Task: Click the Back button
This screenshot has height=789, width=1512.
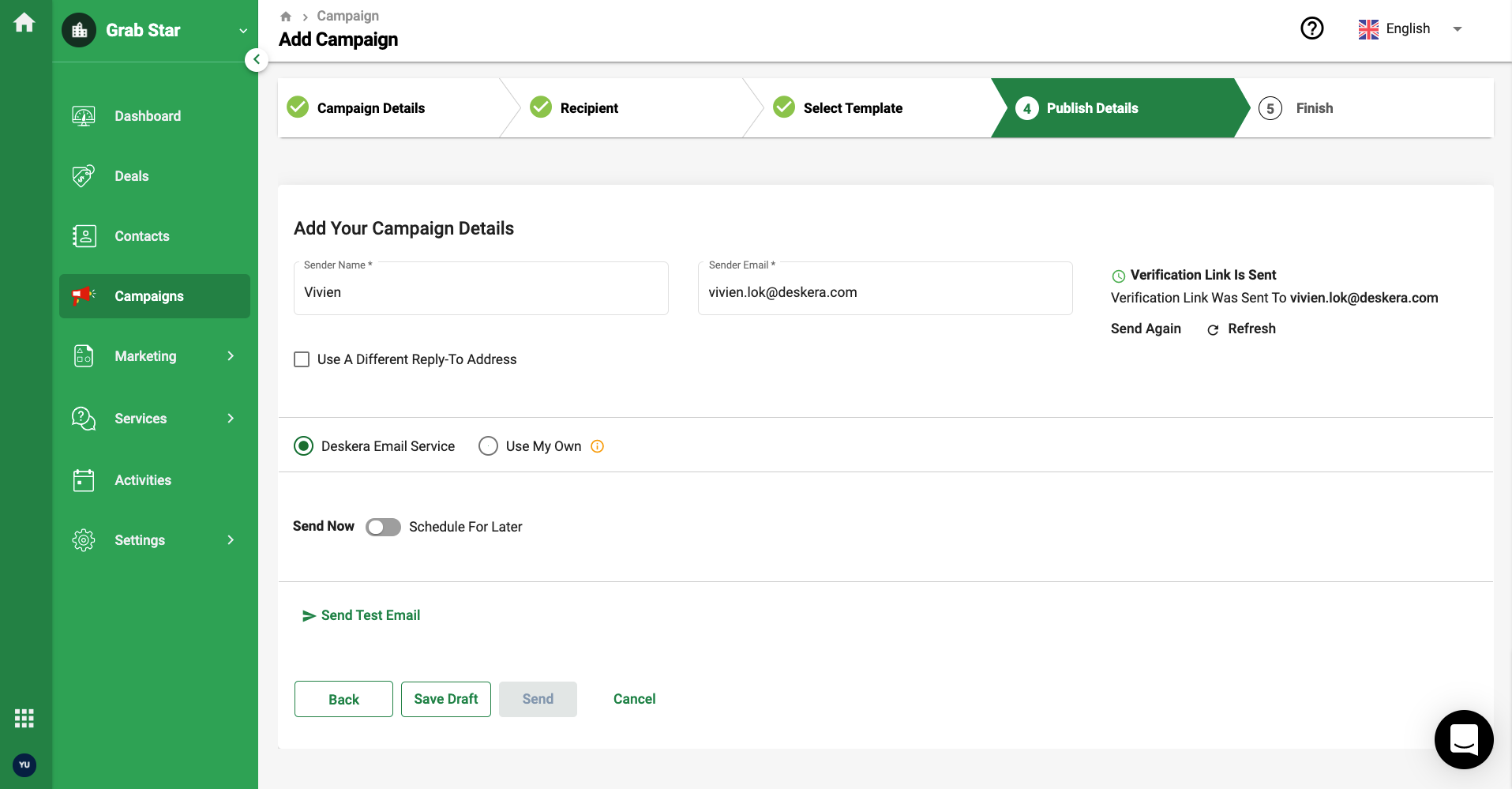Action: (x=343, y=699)
